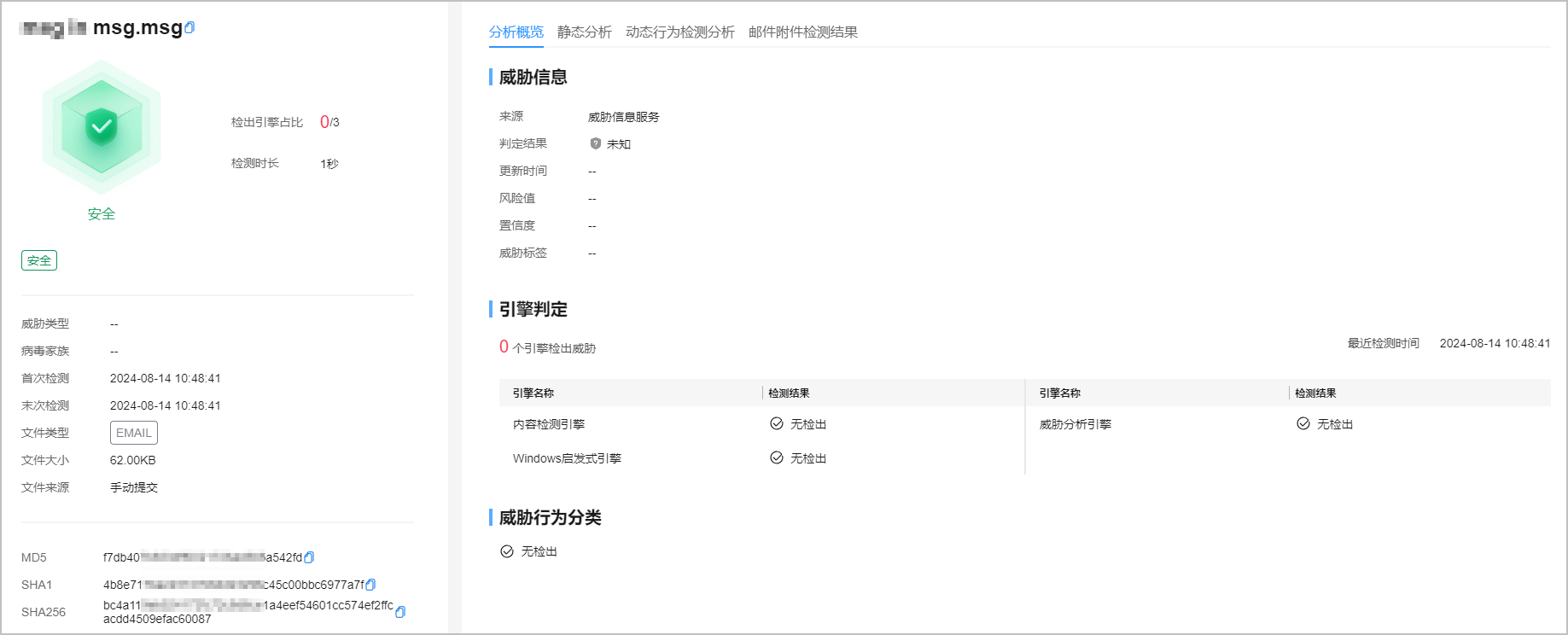Click check icon for Windows启发式引擎 result
This screenshot has height=635, width=1568.
pos(777,457)
